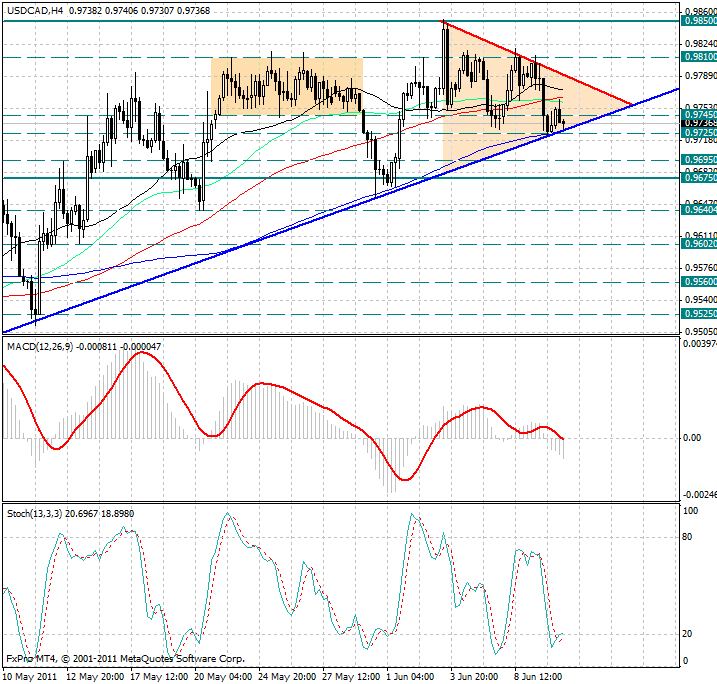
Task: Click the 10 May 2011 date label
Action: point(32,675)
